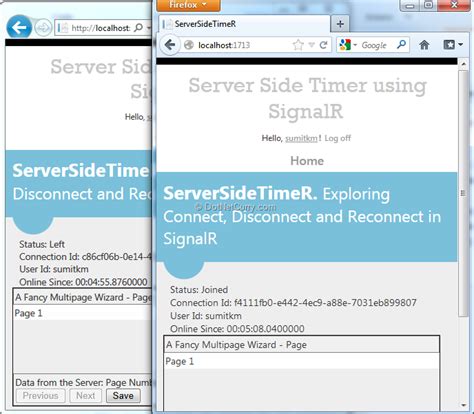Click 'User Id: sumitkm' in the IE window
474x414 pixels.
coord(54,269)
